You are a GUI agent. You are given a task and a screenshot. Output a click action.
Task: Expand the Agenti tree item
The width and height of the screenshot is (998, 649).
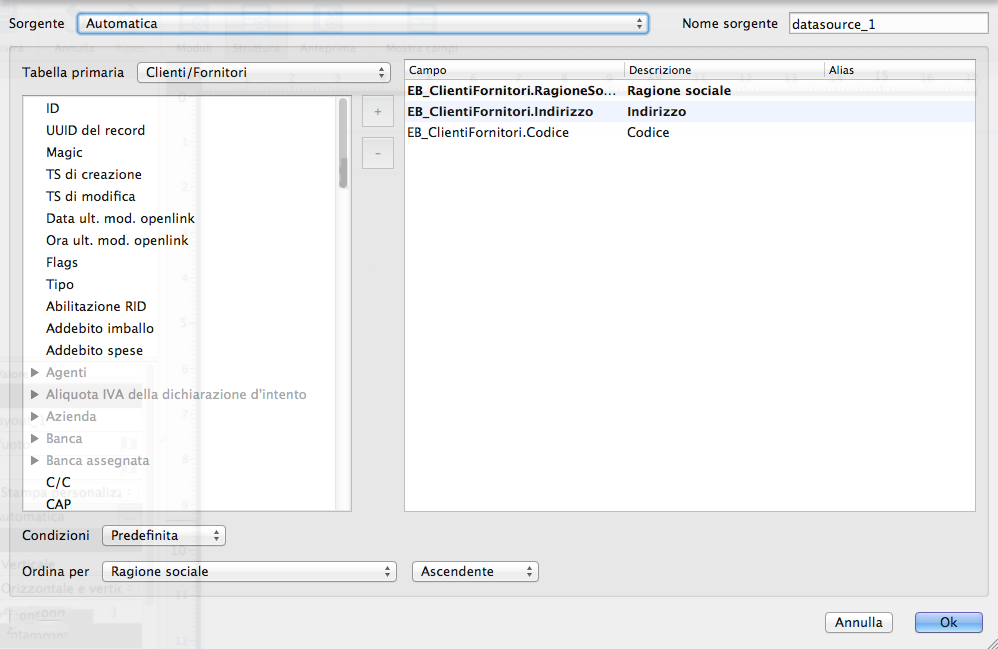pyautogui.click(x=35, y=373)
